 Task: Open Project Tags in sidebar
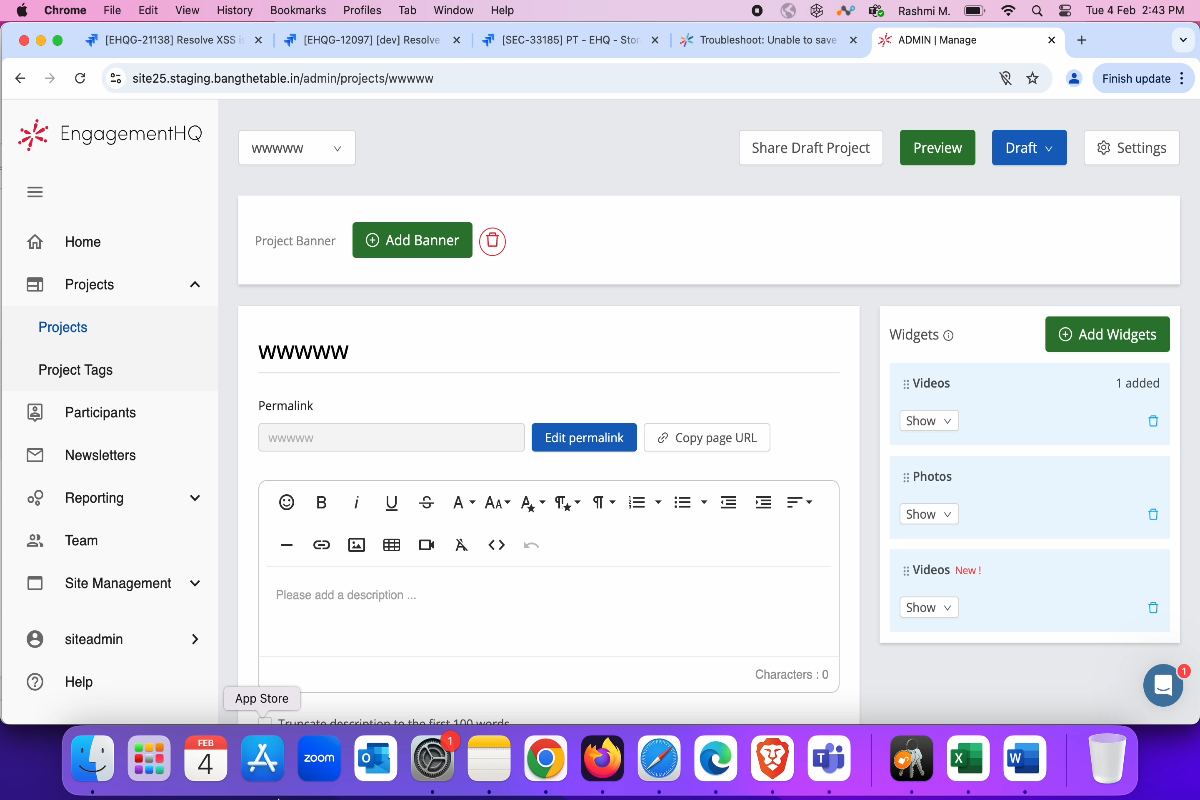pos(75,370)
